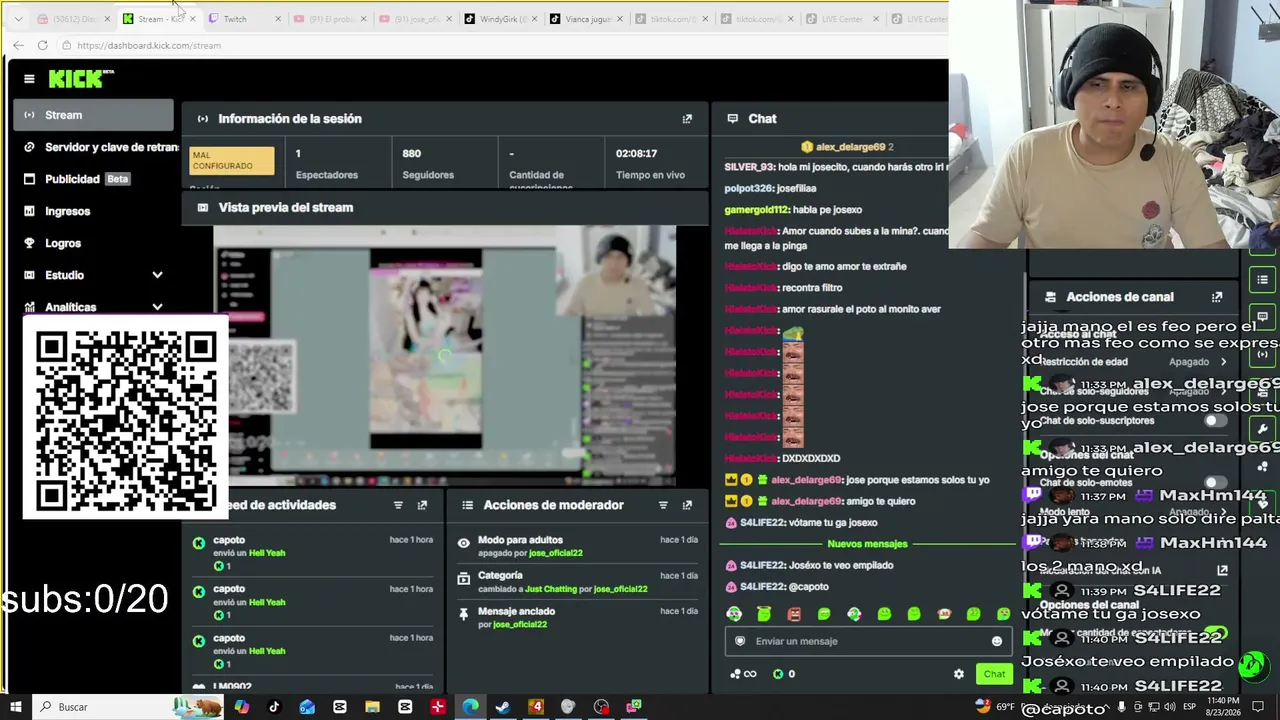Expand the Estudio sidebar section
The height and width of the screenshot is (720, 1280).
tap(157, 275)
